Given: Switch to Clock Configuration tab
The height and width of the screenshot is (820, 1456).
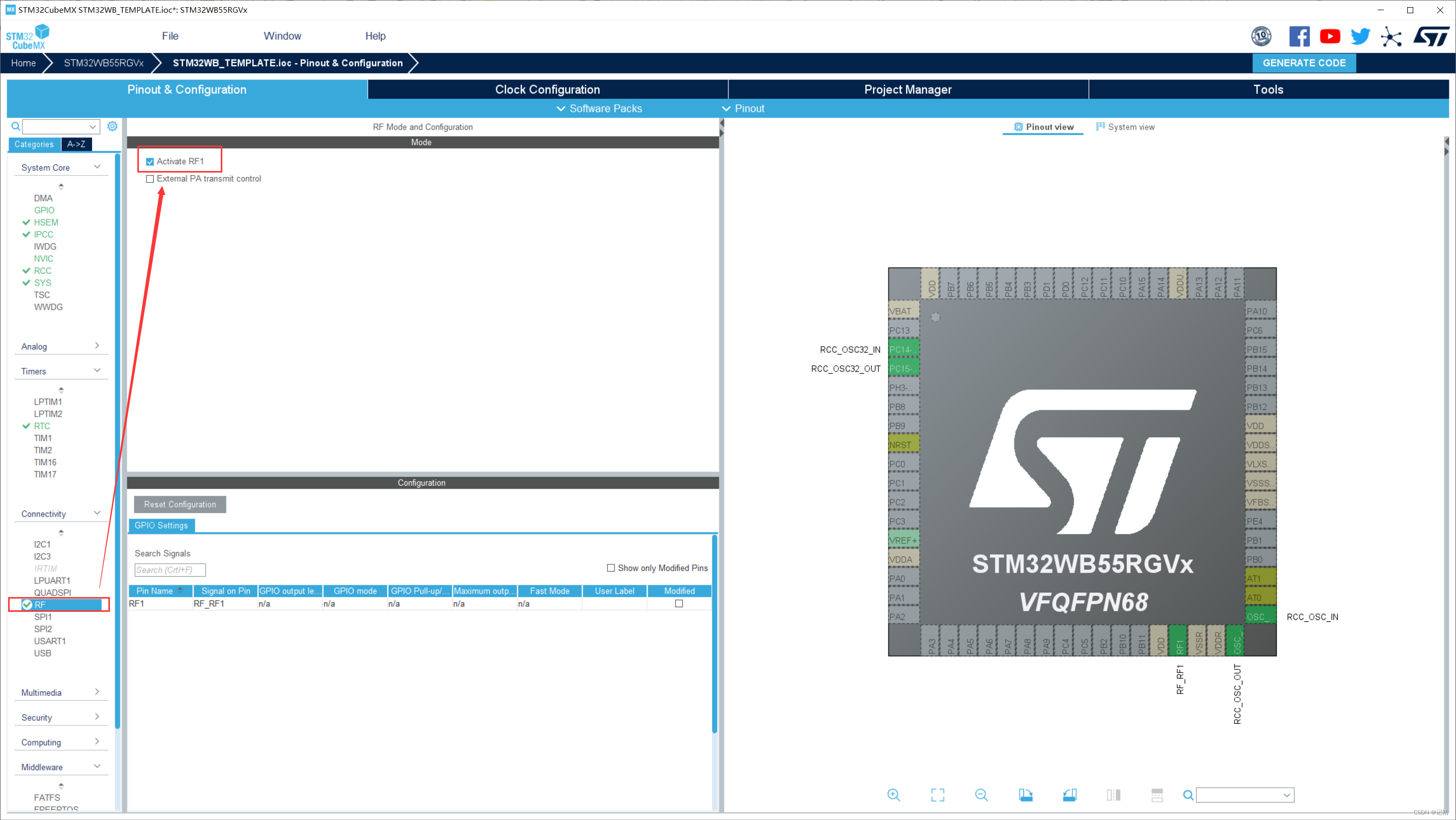Looking at the screenshot, I should [547, 90].
